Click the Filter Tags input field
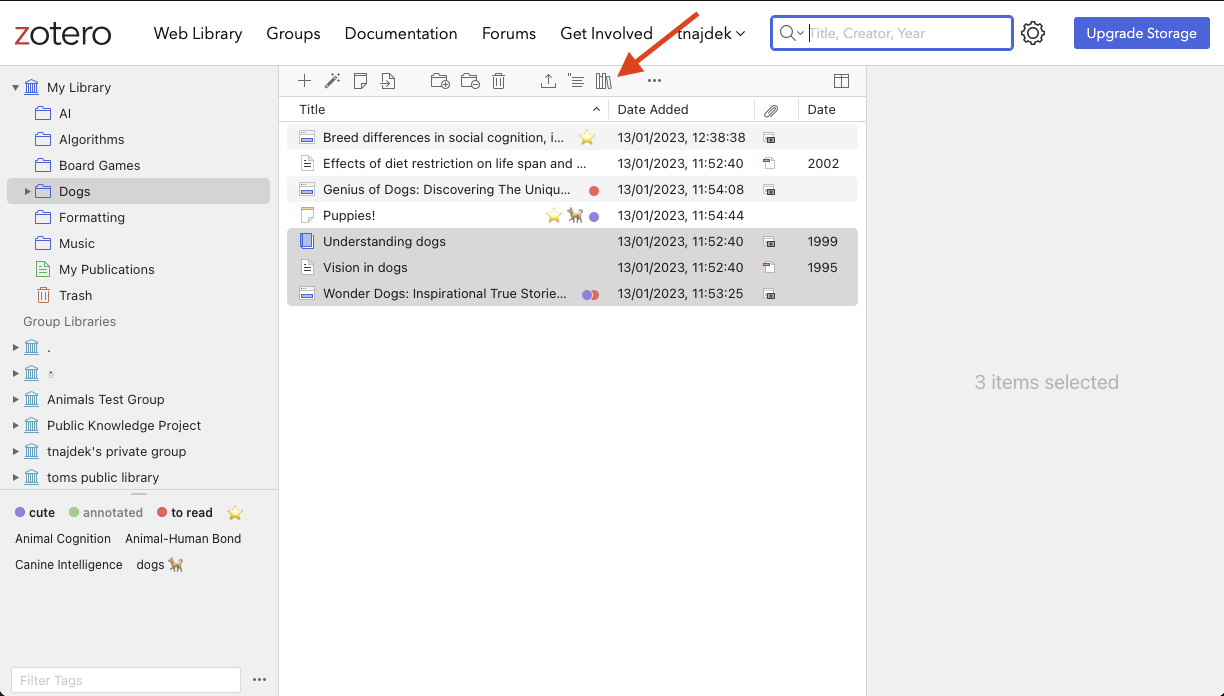The width and height of the screenshot is (1224, 696). tap(126, 680)
